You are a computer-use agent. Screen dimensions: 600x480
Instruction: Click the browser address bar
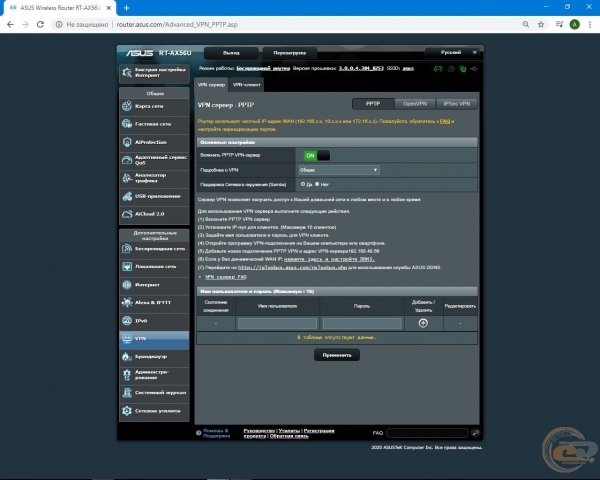click(x=283, y=24)
